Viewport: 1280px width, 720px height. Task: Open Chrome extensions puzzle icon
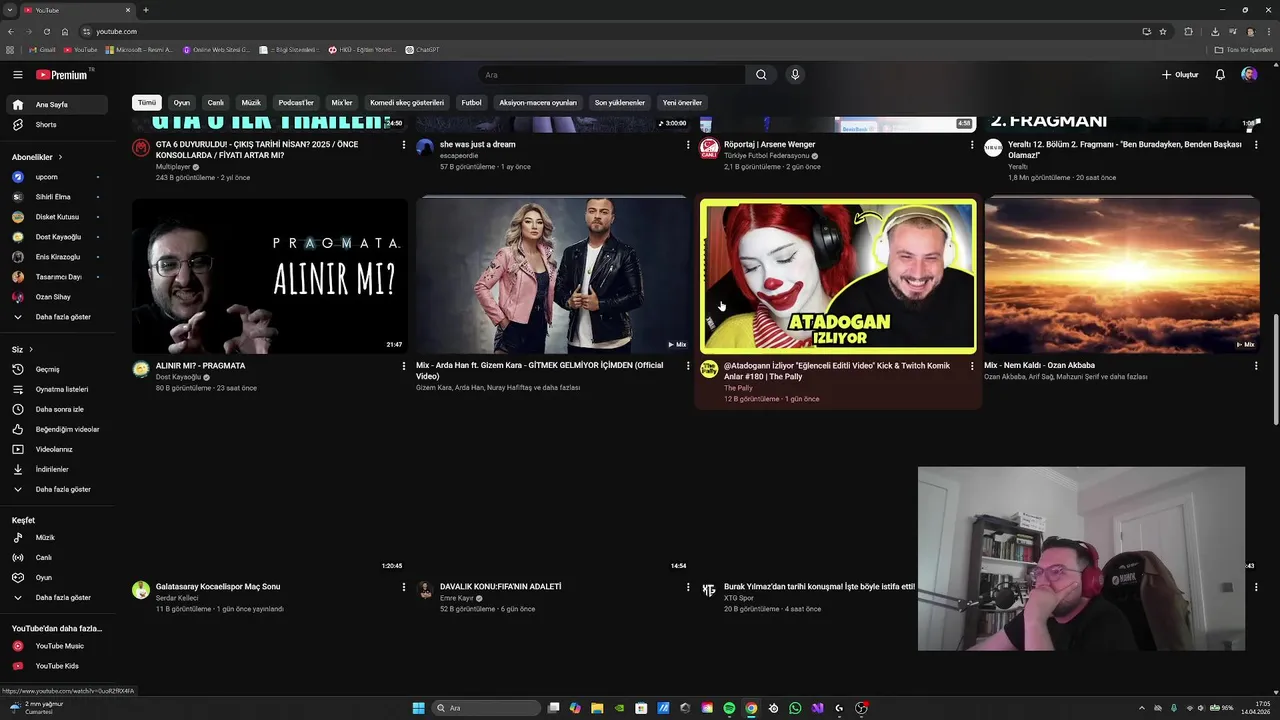coord(1189,31)
